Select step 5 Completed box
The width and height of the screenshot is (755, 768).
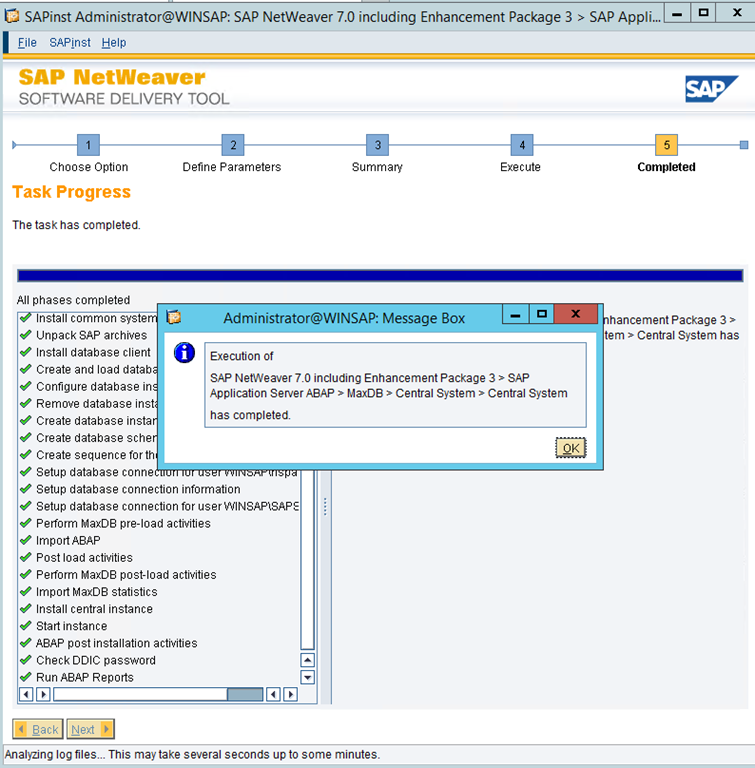pos(666,145)
